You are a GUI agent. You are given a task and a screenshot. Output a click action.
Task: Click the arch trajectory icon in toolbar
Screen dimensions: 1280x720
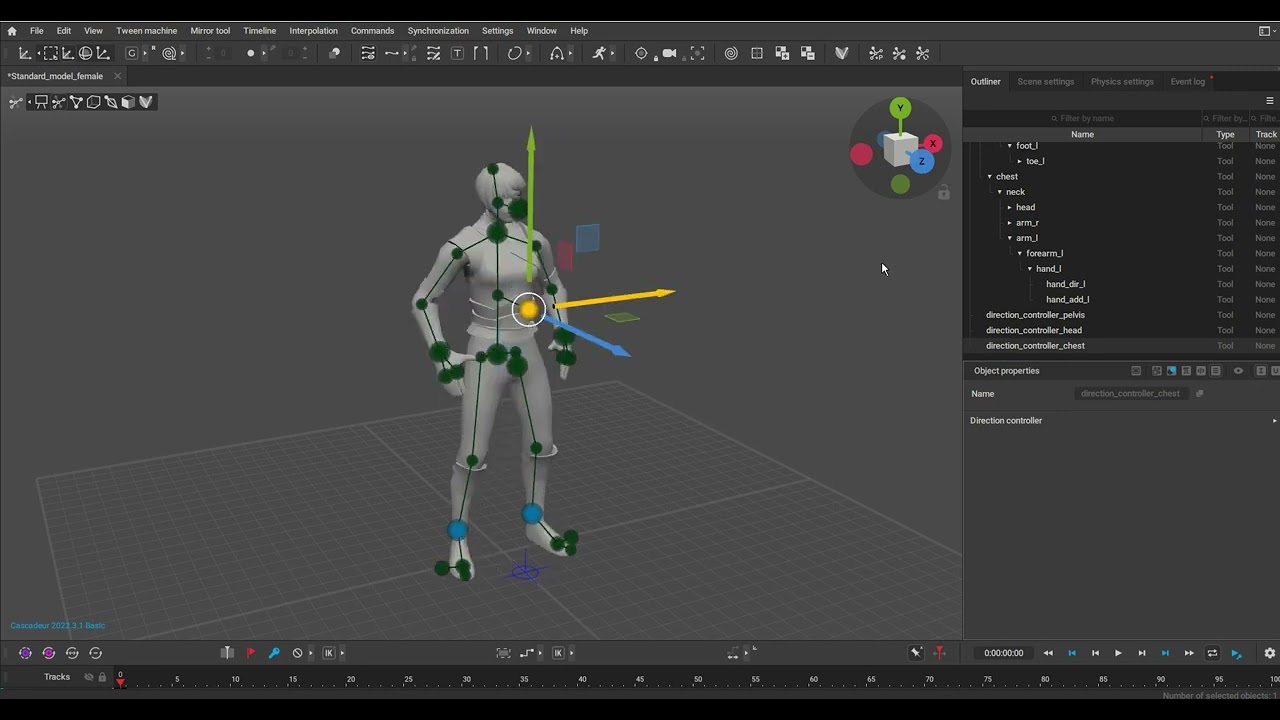[x=557, y=53]
